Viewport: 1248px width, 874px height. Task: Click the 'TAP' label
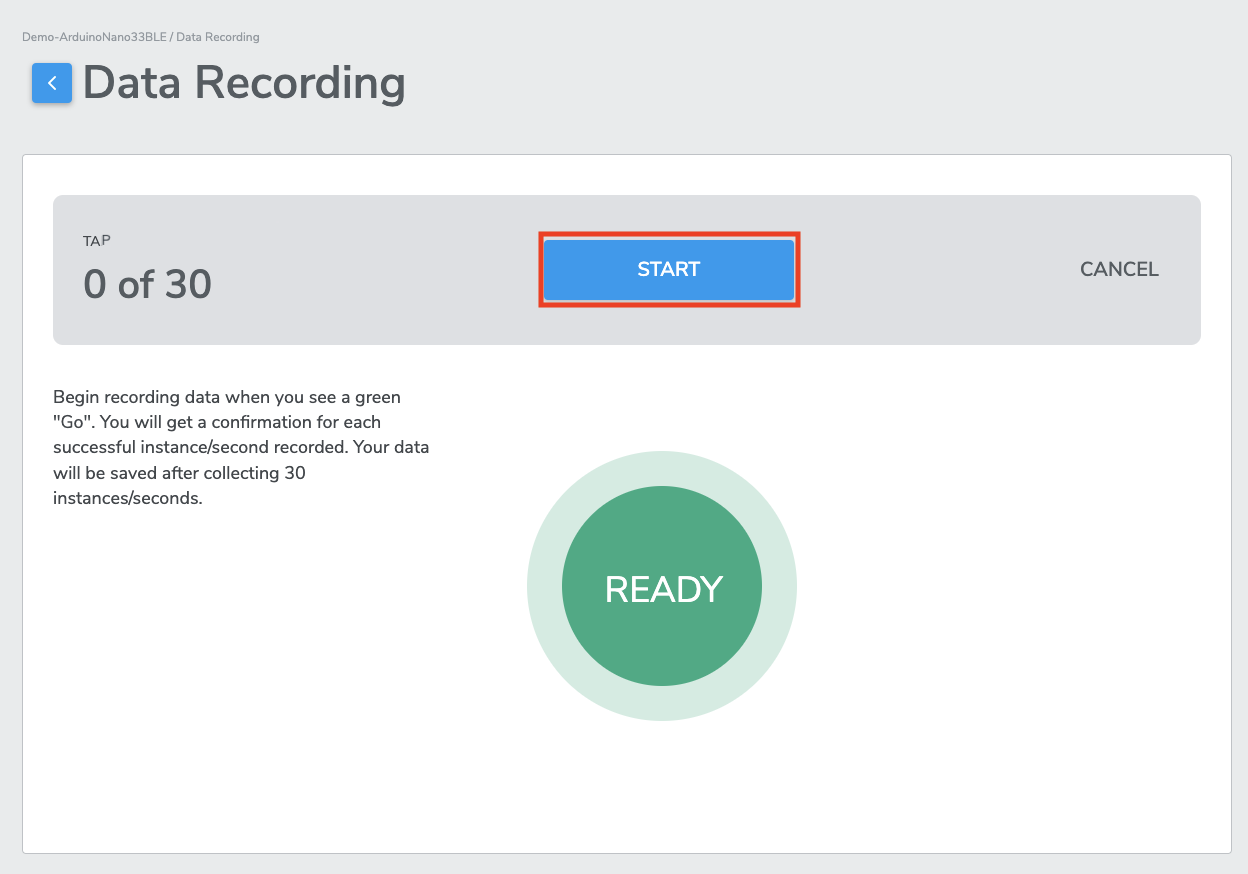tap(96, 241)
